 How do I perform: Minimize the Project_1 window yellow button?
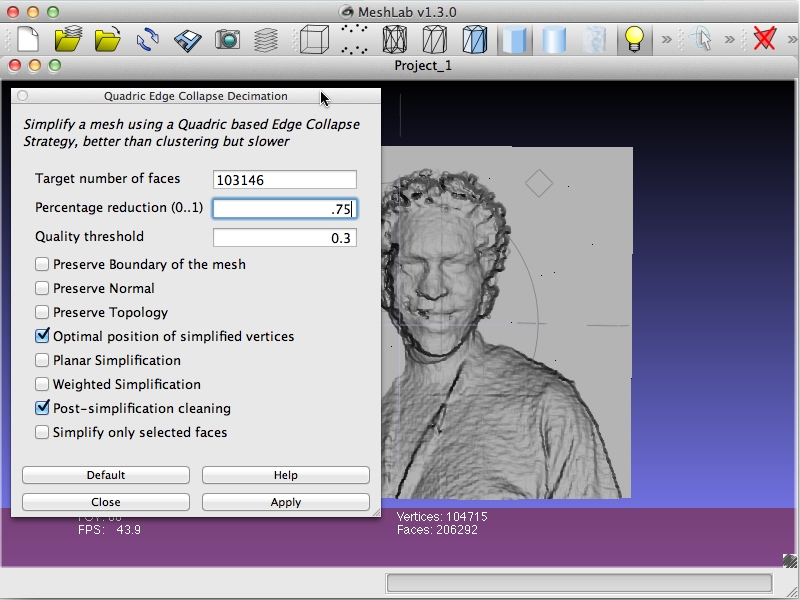[35, 66]
